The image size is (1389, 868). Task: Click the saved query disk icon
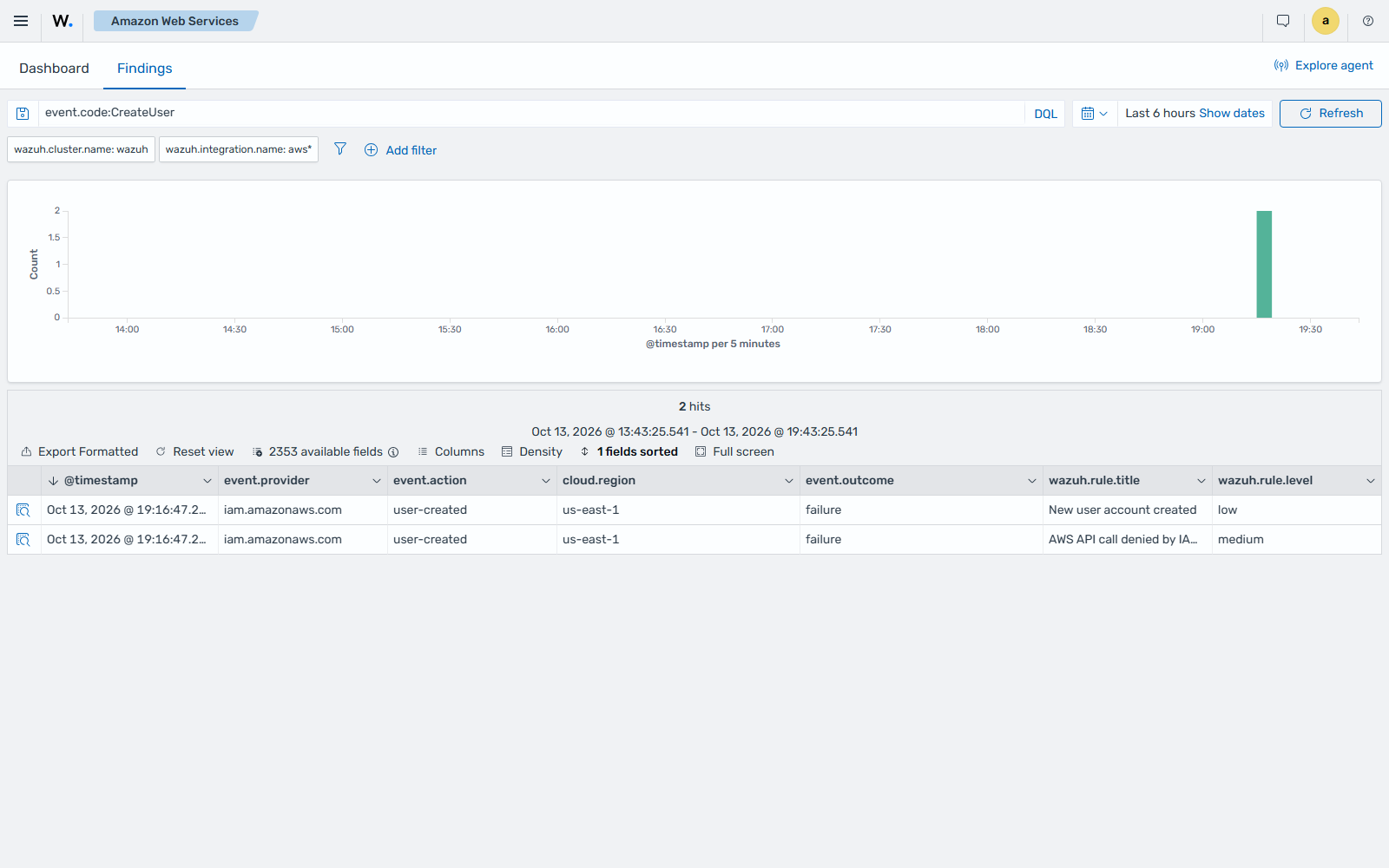(23, 114)
